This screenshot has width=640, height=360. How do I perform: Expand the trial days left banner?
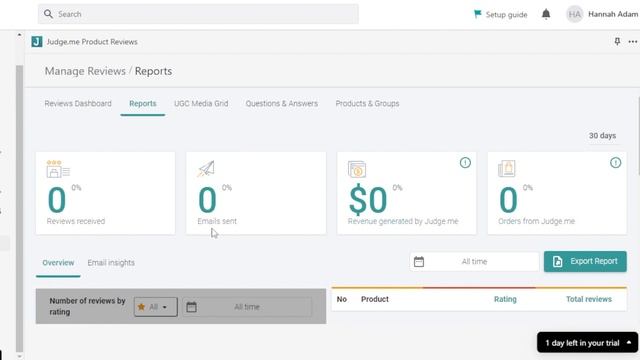click(x=587, y=343)
